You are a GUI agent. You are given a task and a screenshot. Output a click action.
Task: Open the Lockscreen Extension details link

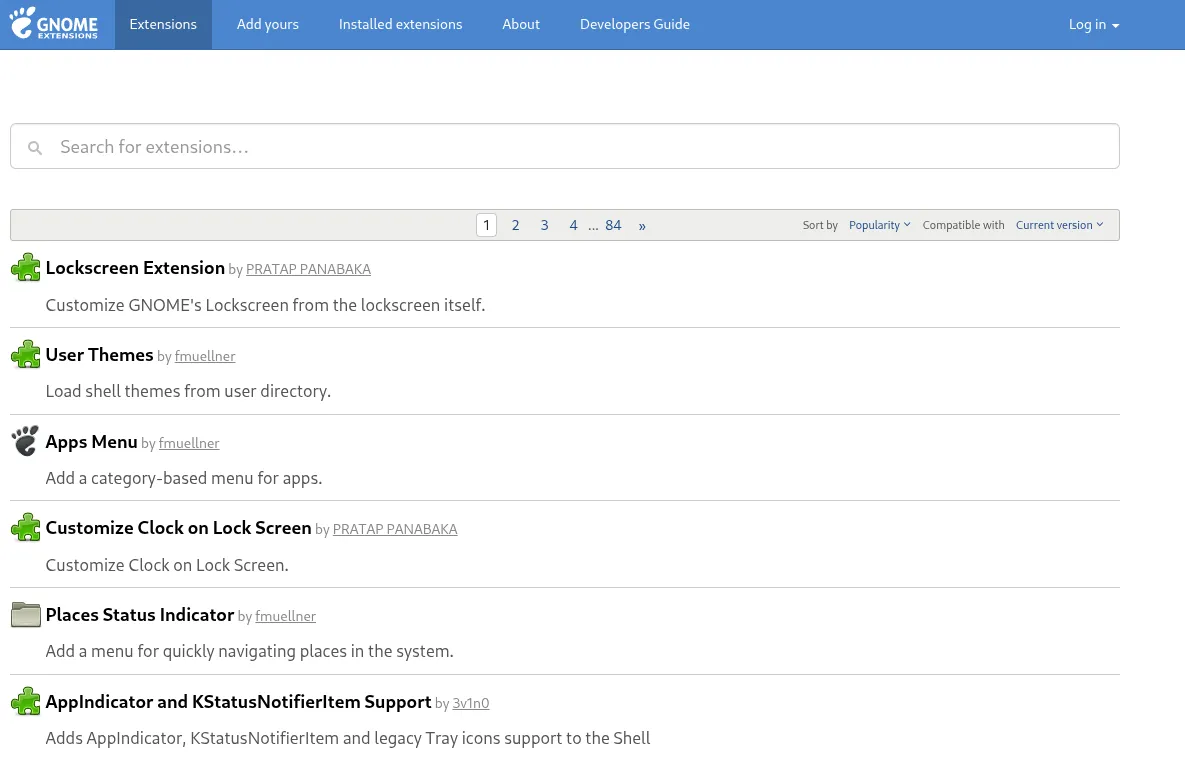click(135, 267)
